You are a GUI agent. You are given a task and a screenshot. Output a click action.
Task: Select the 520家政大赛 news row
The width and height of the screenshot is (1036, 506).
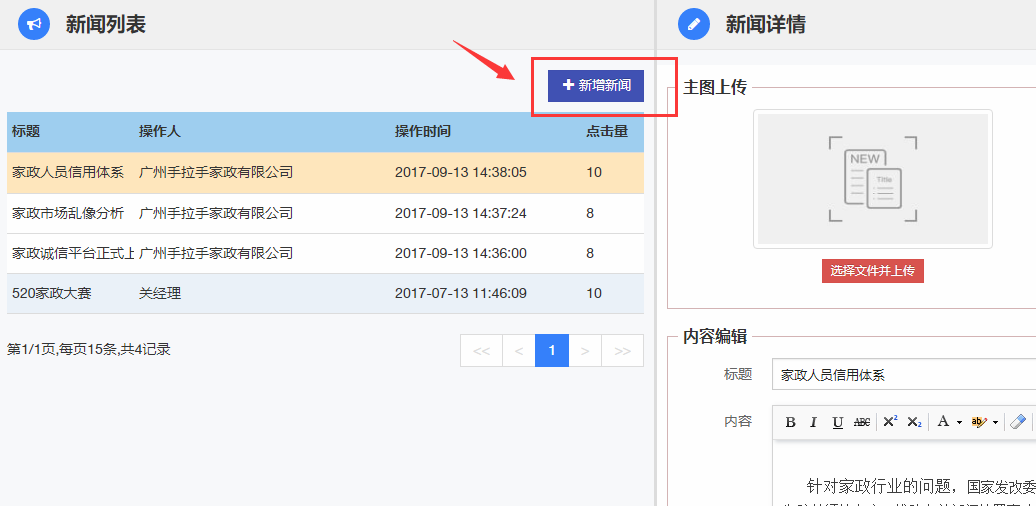tap(325, 293)
